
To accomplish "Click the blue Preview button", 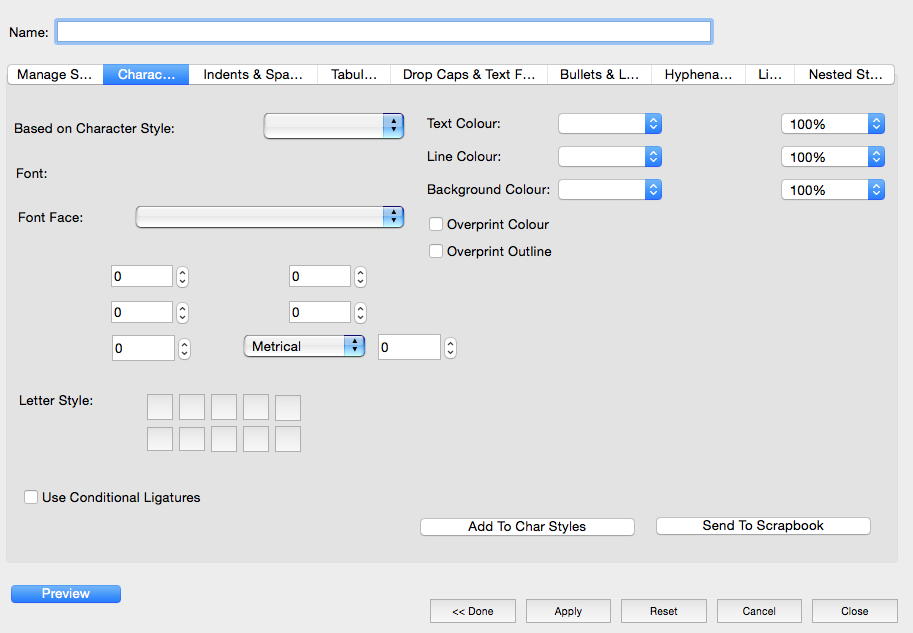I will (66, 594).
